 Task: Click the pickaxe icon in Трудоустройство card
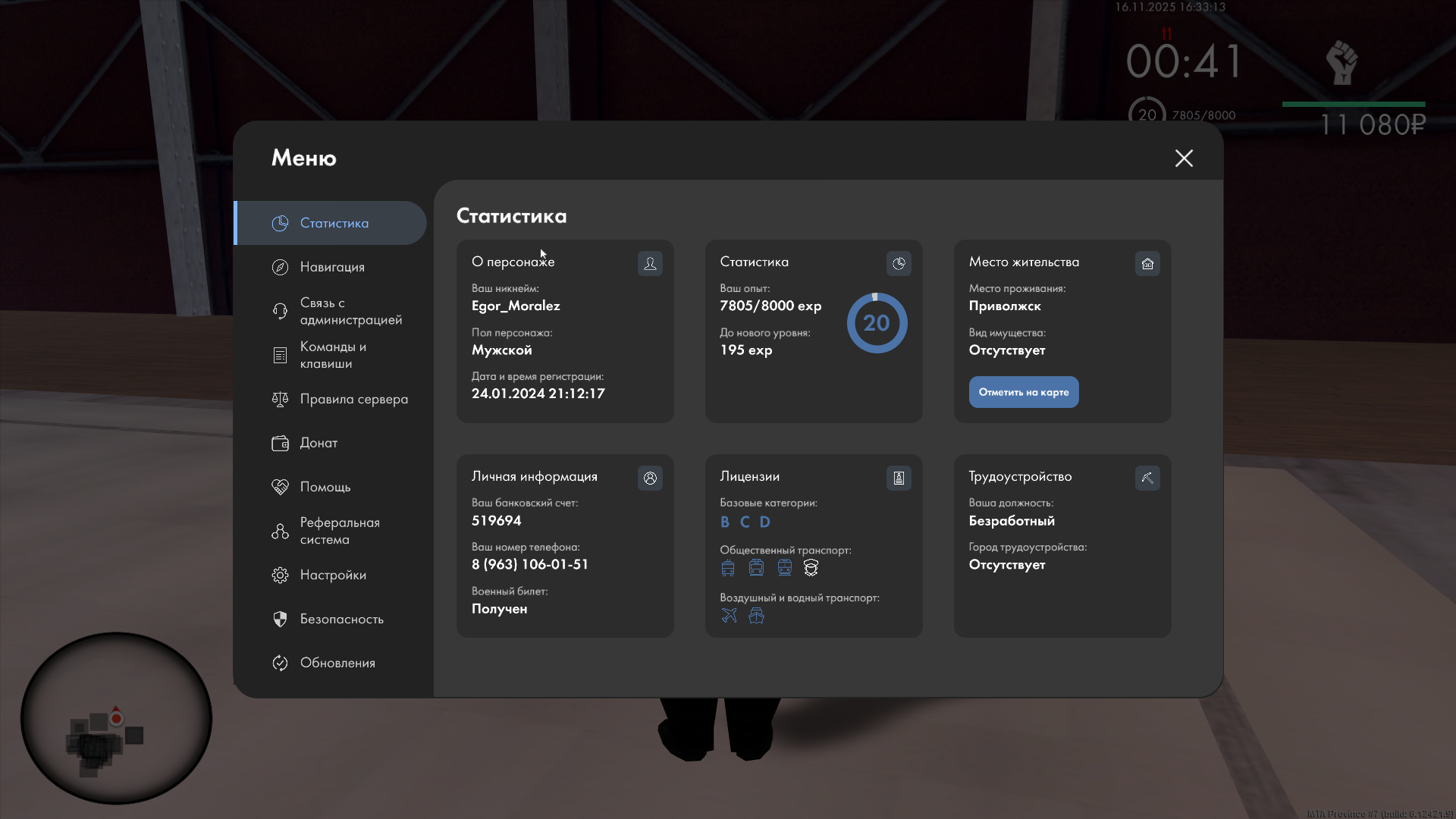tap(1147, 478)
